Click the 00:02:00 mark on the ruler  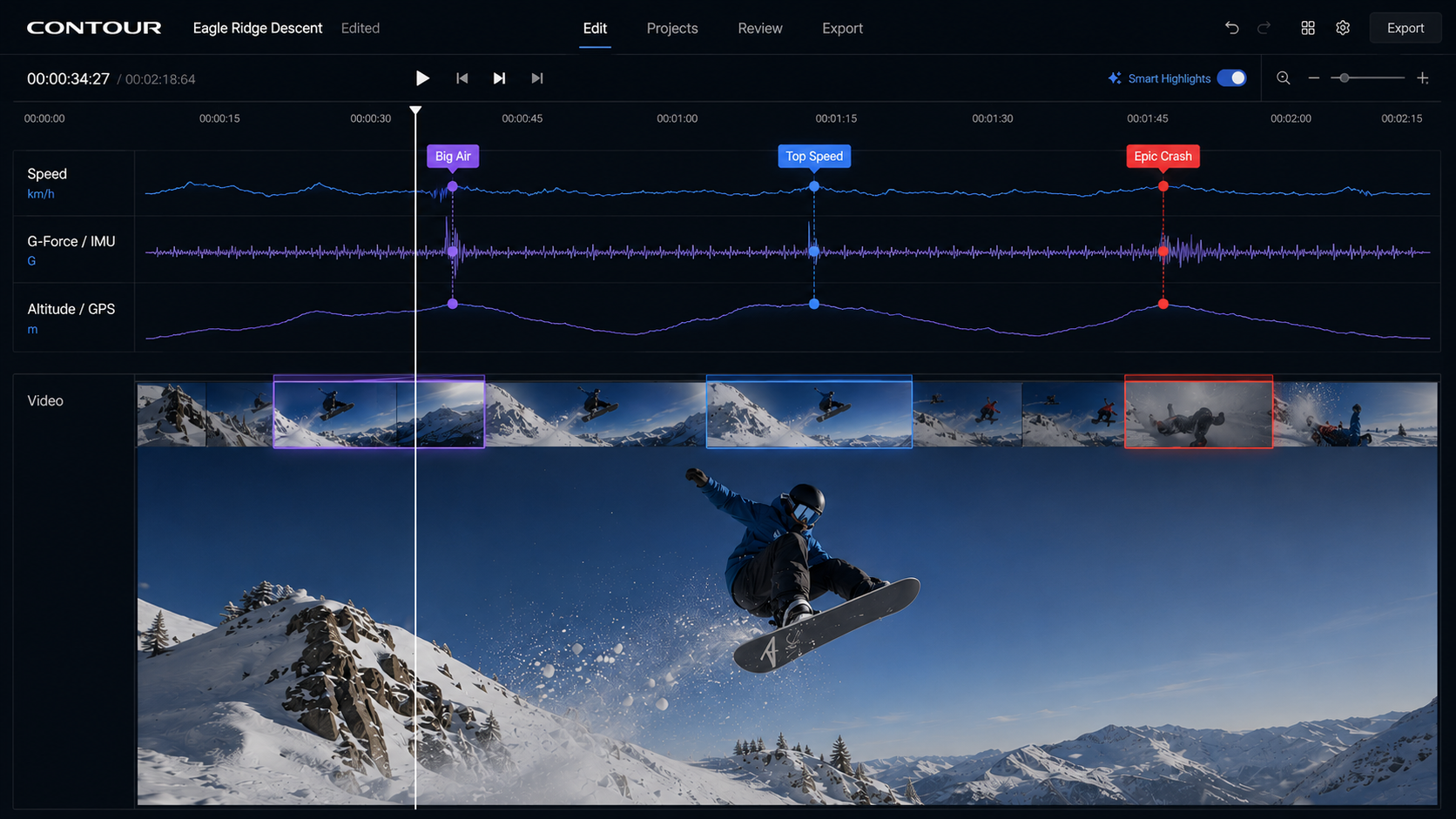click(1291, 118)
